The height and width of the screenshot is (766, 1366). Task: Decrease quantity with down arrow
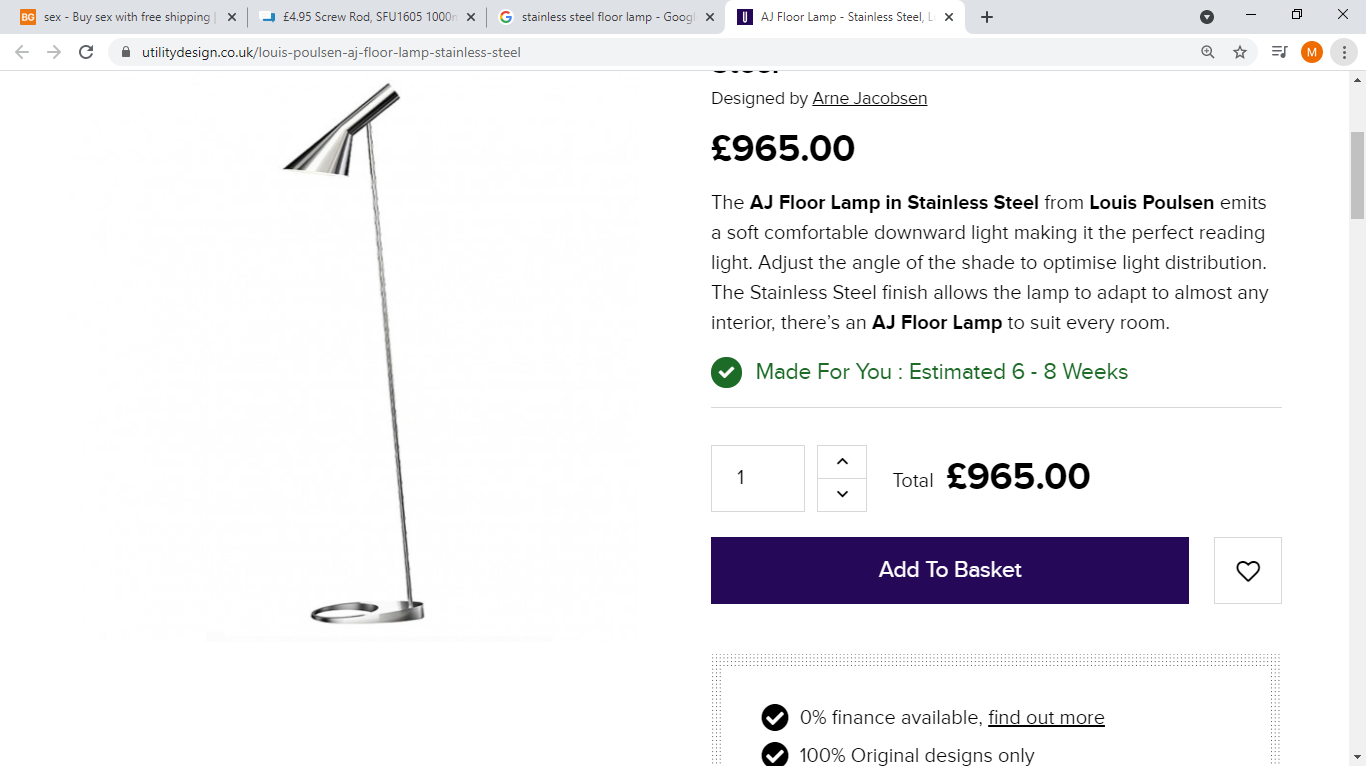(x=842, y=494)
